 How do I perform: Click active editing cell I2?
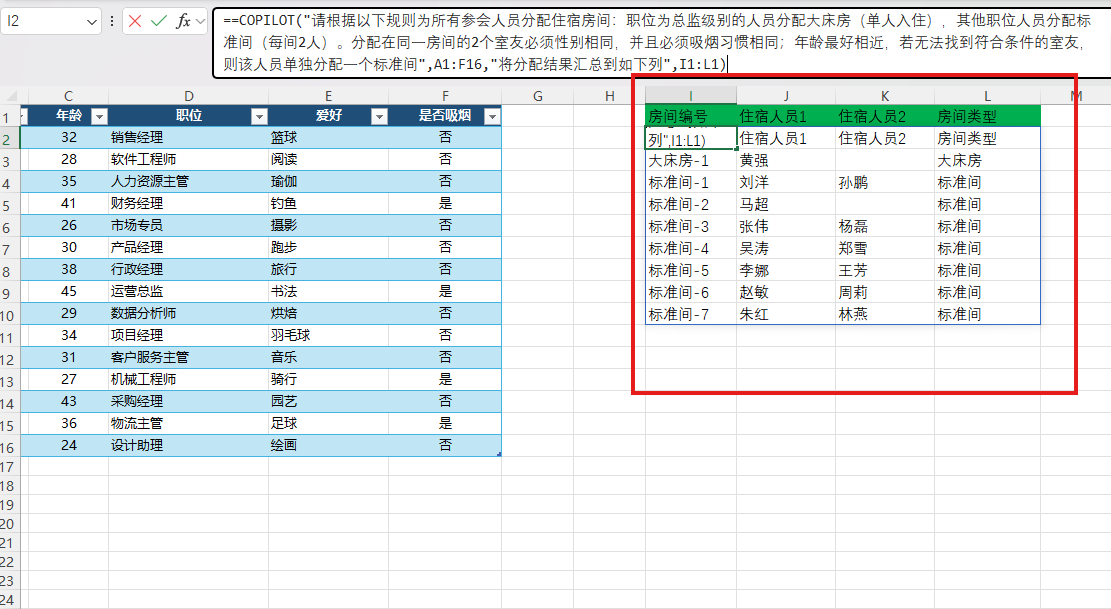pos(691,139)
